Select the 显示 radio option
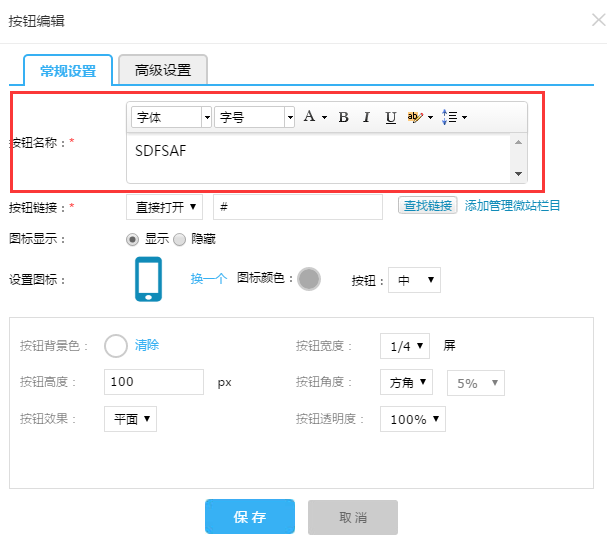607x541 pixels. point(132,239)
